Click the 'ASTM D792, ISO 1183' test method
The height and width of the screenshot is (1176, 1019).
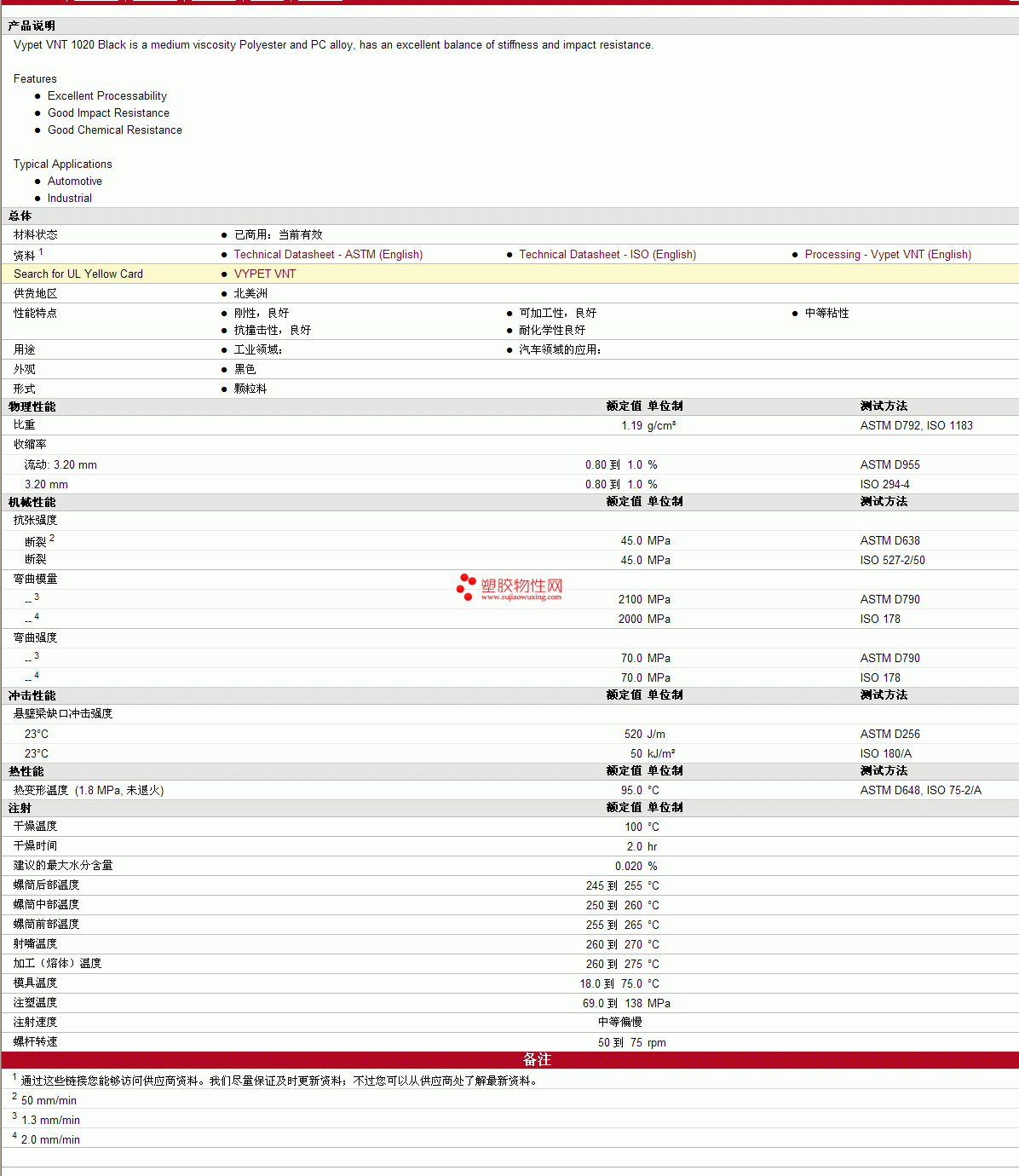(917, 425)
